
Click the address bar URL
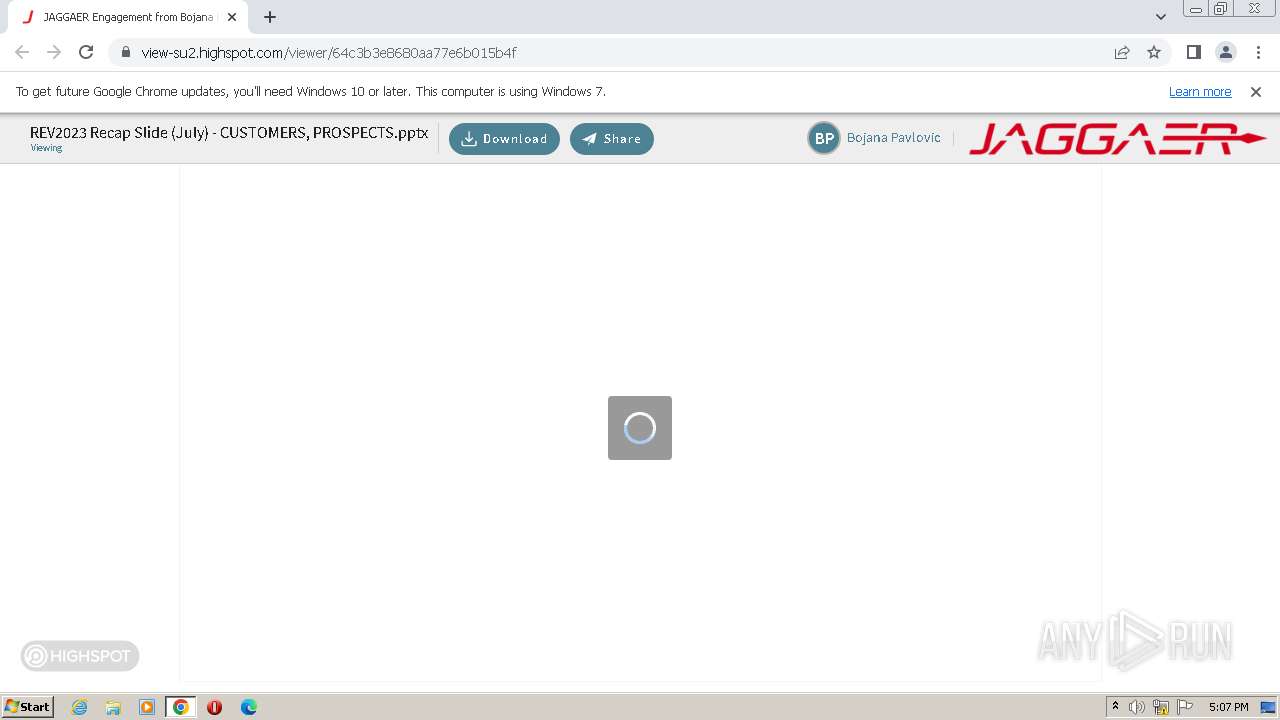(329, 52)
